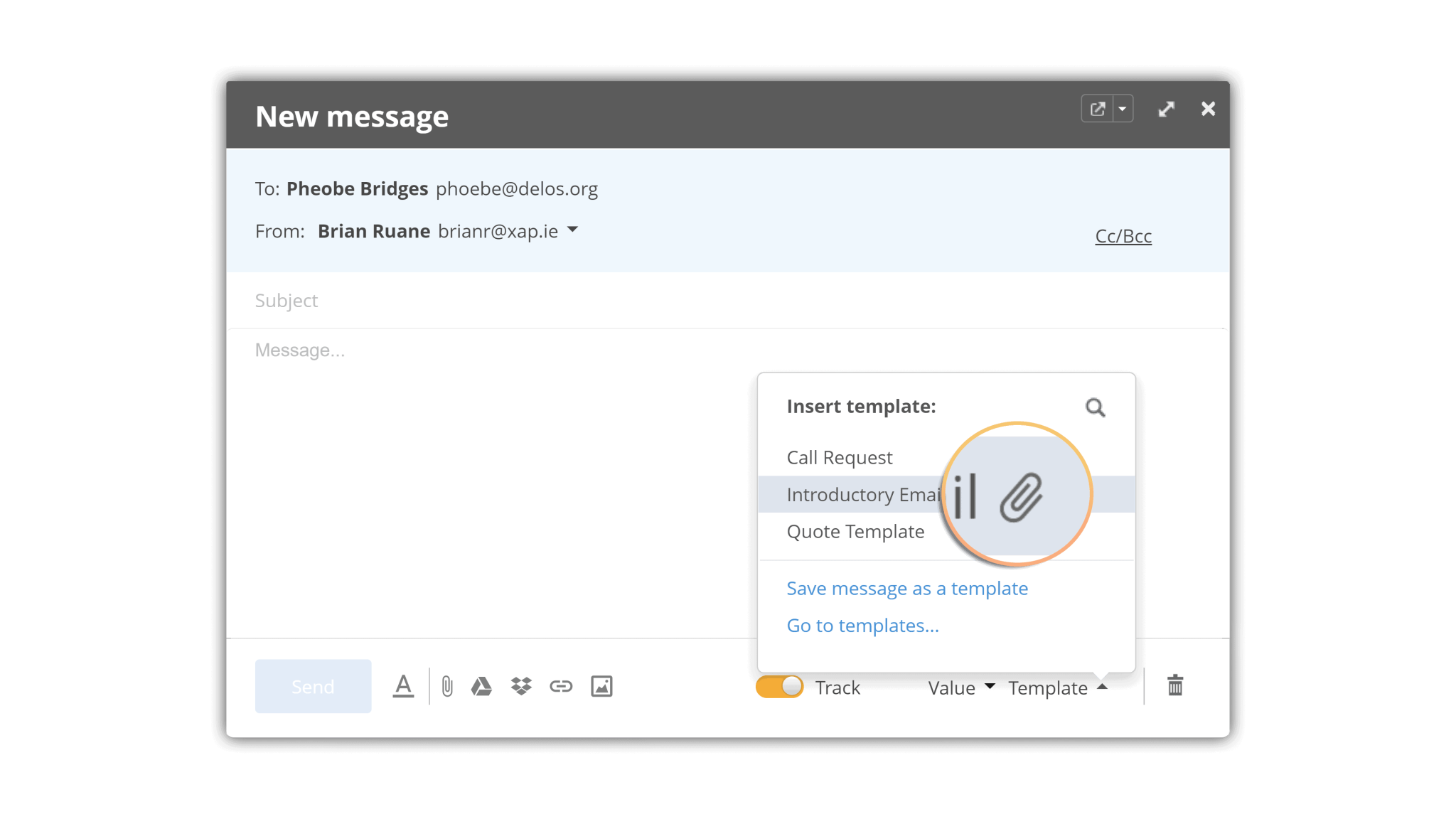1456x819 pixels.
Task: Attach a file using the paperclip
Action: (446, 686)
